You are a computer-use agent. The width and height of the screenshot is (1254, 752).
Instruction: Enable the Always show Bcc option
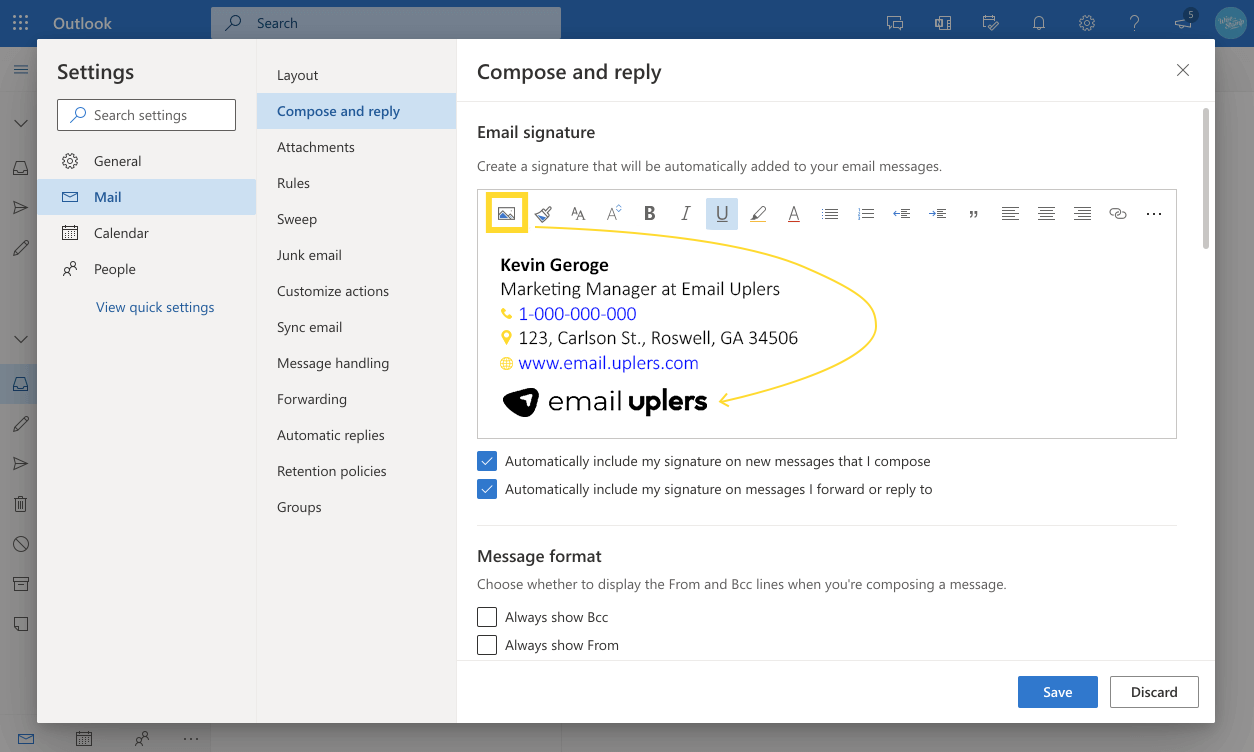[487, 617]
